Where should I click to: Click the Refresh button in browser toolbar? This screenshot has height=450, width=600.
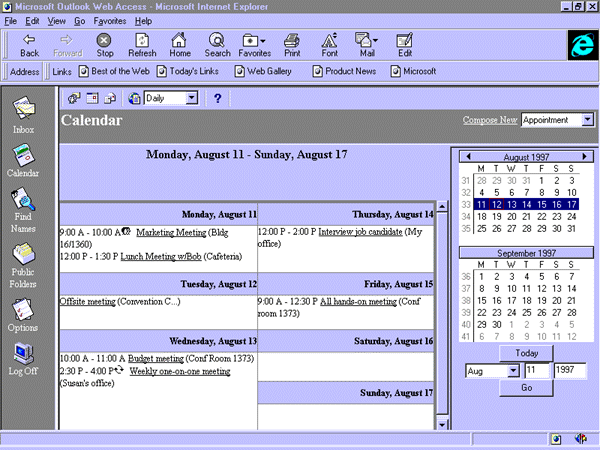click(141, 44)
